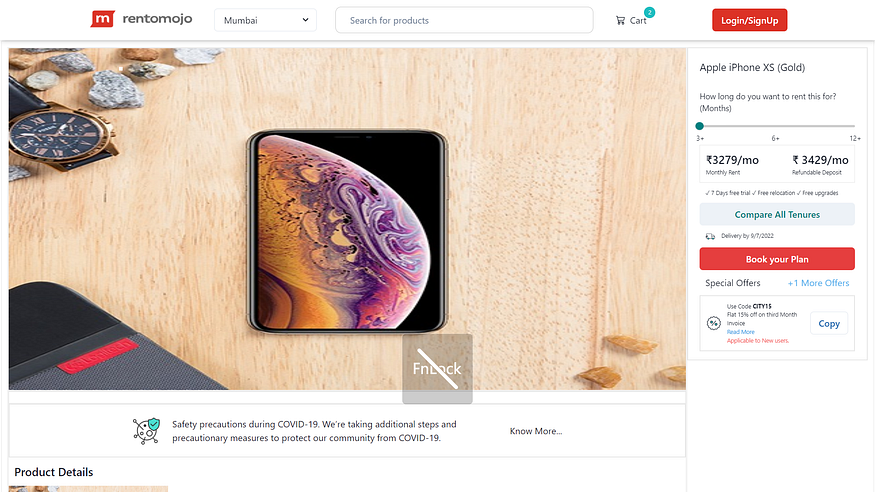Open the Mumbai city dropdown
This screenshot has height=492, width=875.
click(x=266, y=20)
